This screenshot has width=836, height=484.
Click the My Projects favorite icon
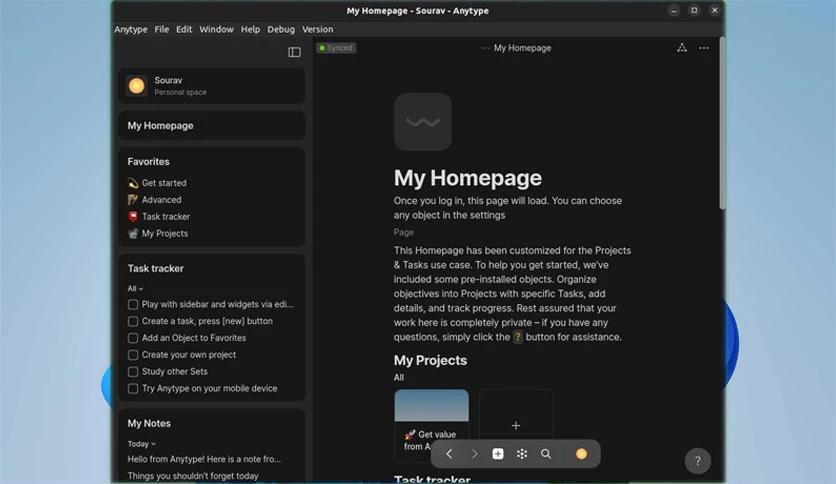point(133,233)
